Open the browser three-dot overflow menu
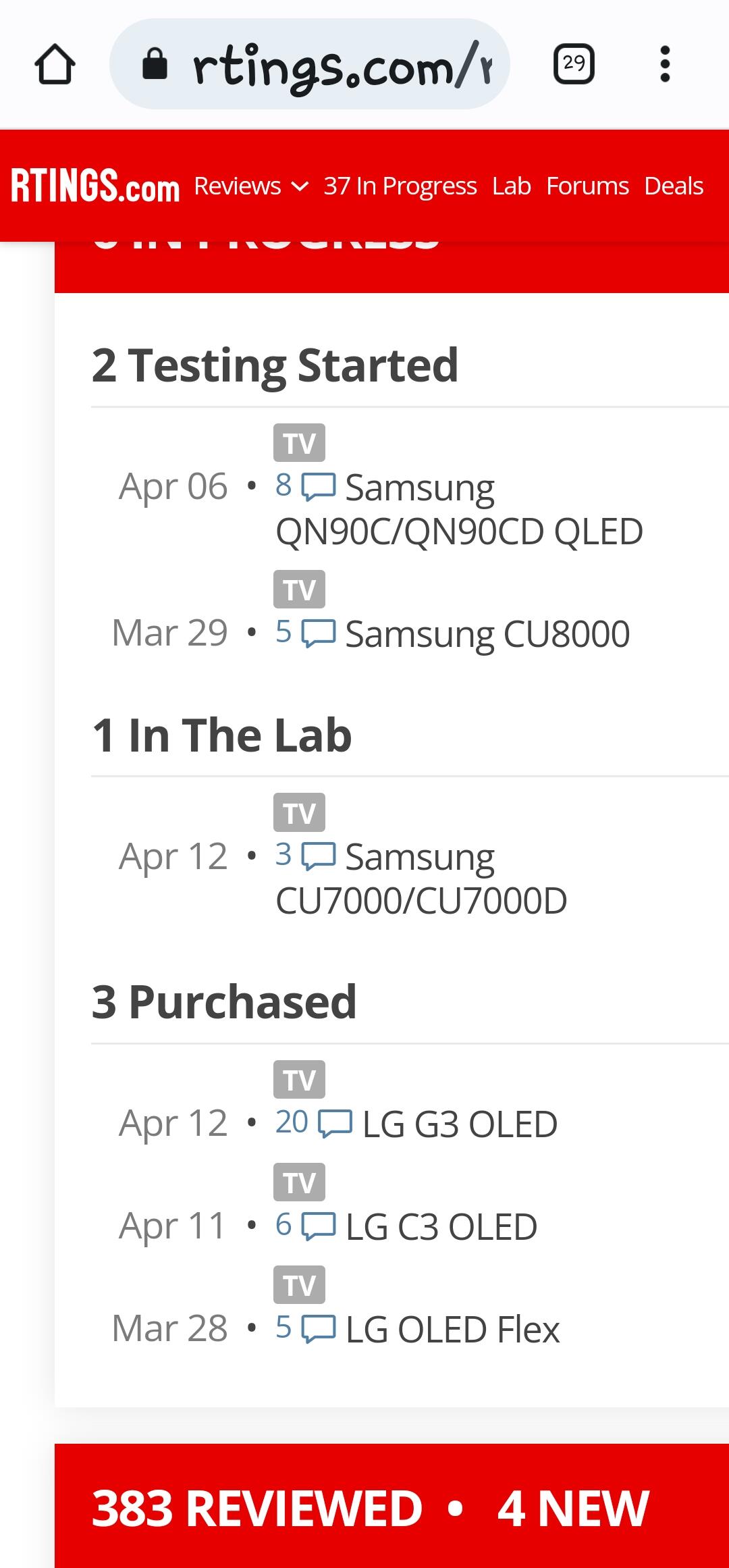 tap(665, 64)
